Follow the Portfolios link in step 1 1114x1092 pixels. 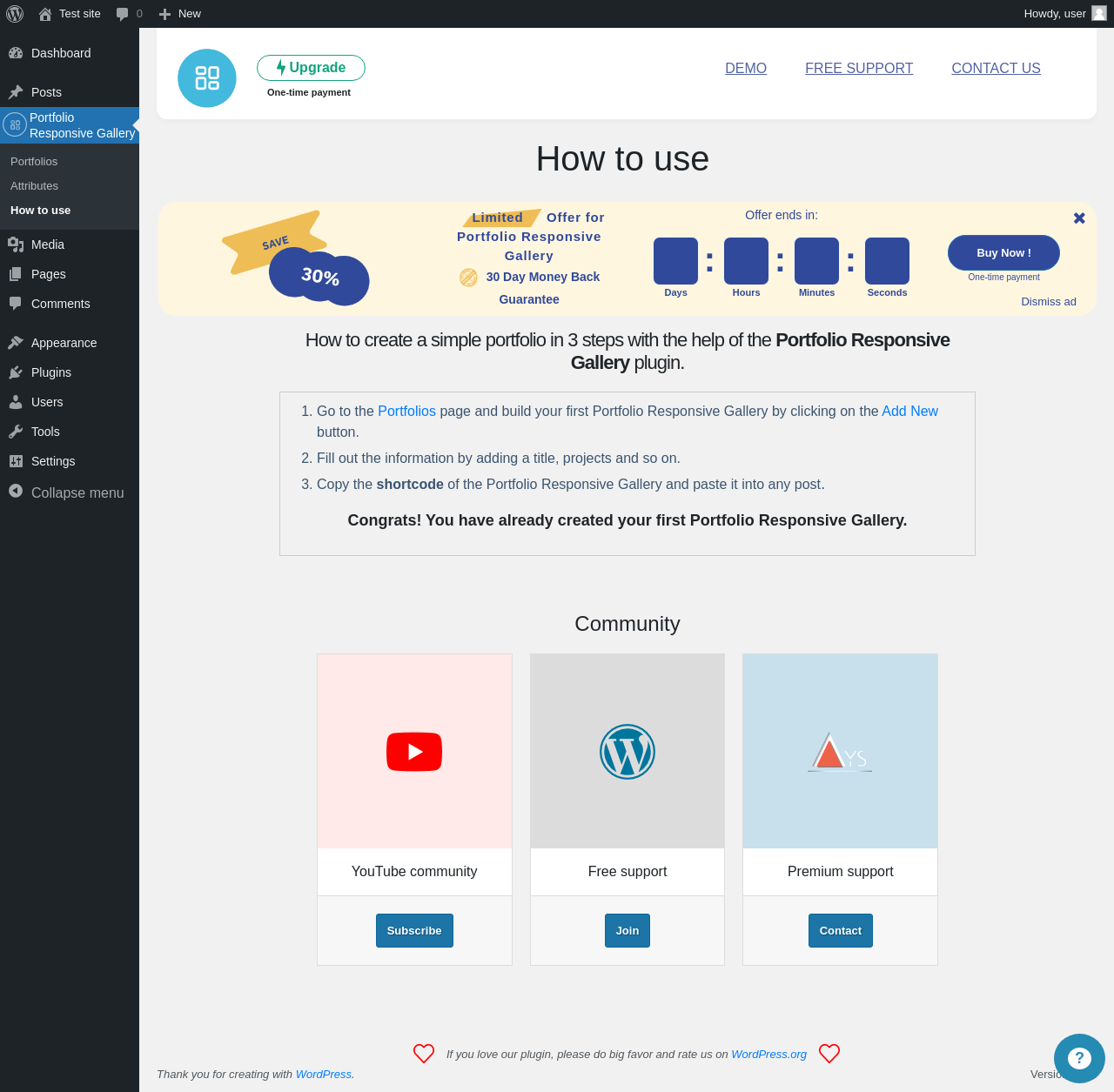[406, 412]
